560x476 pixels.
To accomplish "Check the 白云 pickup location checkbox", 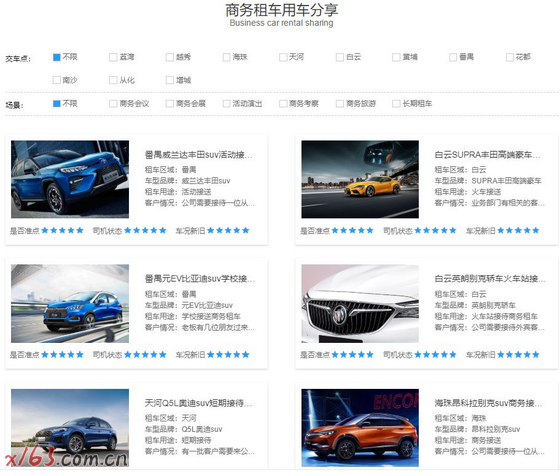I will click(x=340, y=57).
